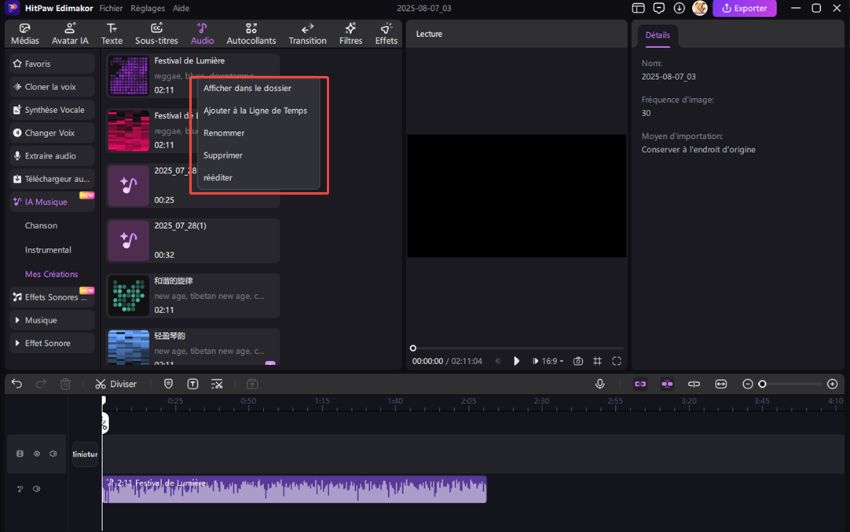The image size is (850, 532).
Task: Toggle the preview crop grid icon
Action: [x=597, y=361]
